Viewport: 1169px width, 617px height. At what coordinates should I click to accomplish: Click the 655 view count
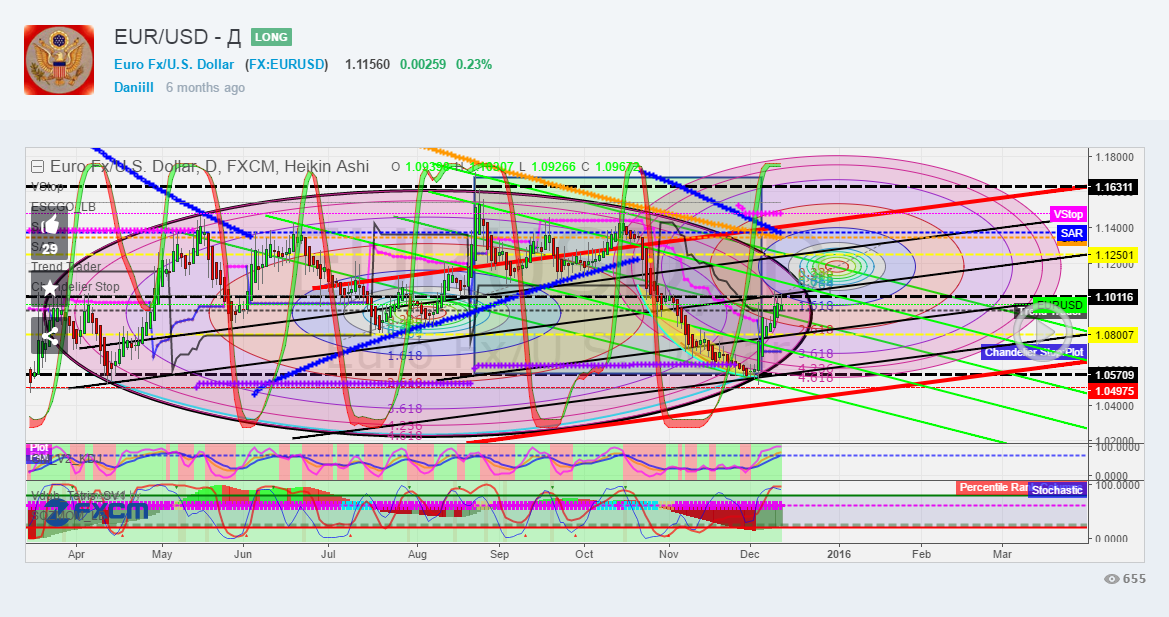coord(1135,579)
